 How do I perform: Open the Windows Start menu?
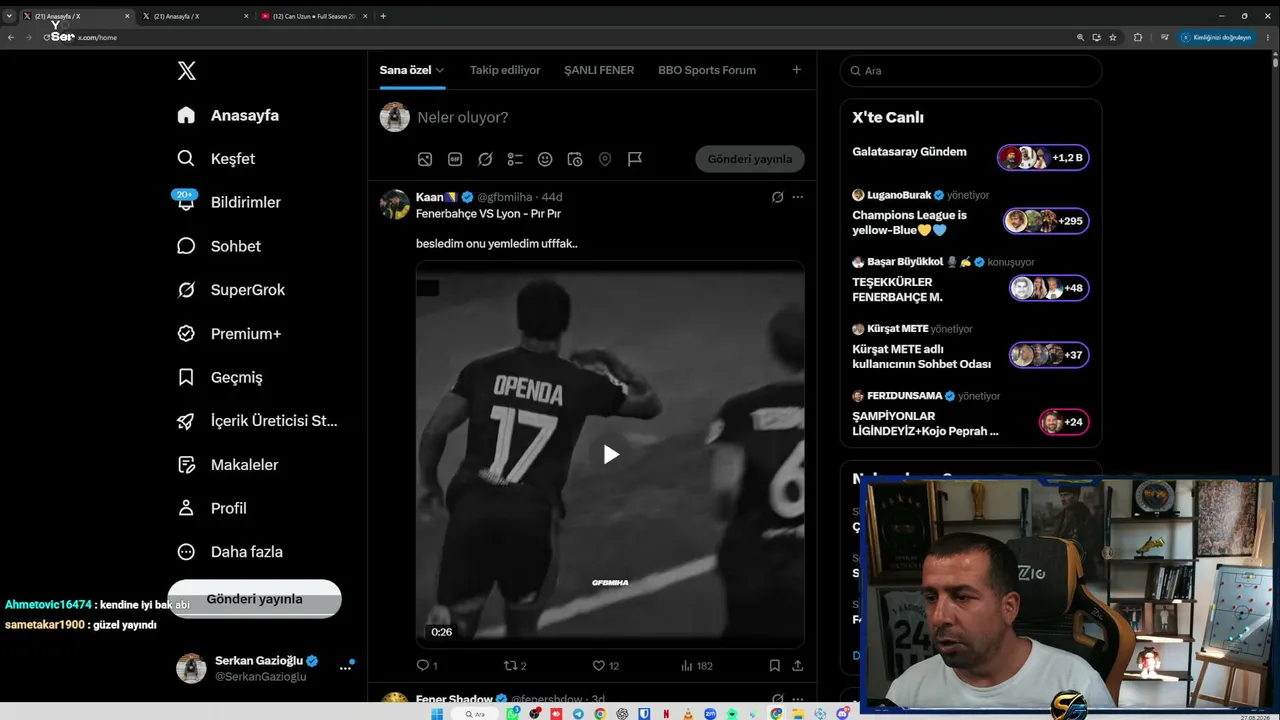[437, 714]
